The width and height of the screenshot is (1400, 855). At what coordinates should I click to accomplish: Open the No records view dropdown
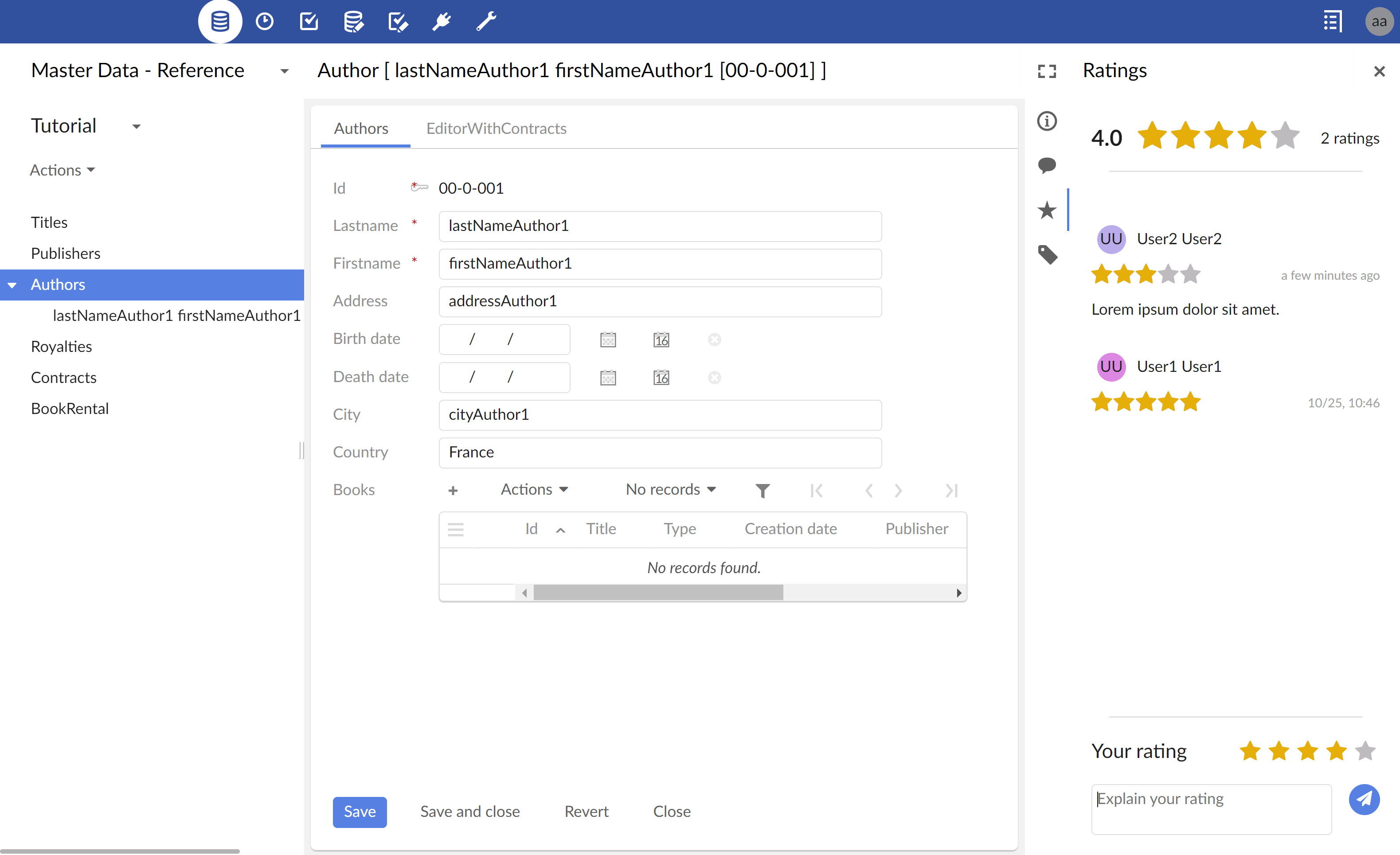[x=670, y=490]
